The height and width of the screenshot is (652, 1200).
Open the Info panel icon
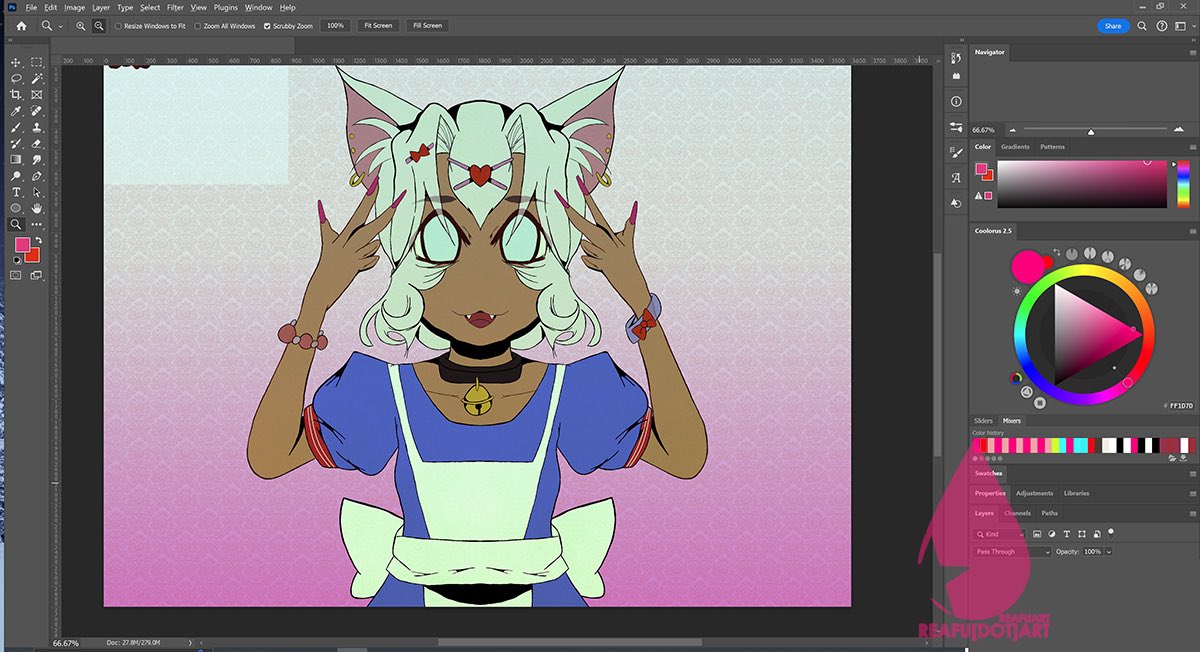(956, 102)
